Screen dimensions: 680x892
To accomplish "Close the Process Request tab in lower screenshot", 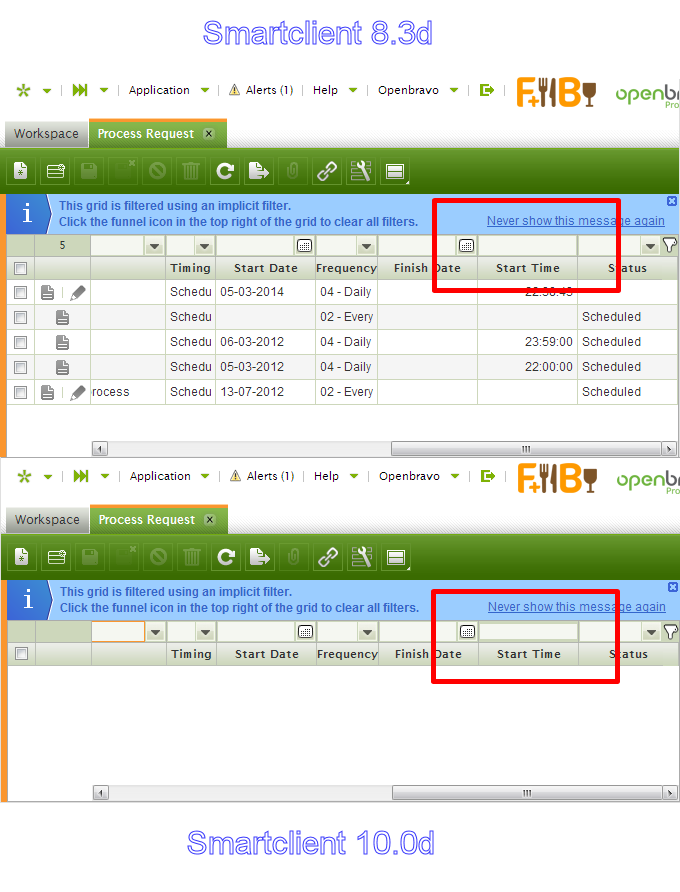I will [209, 520].
